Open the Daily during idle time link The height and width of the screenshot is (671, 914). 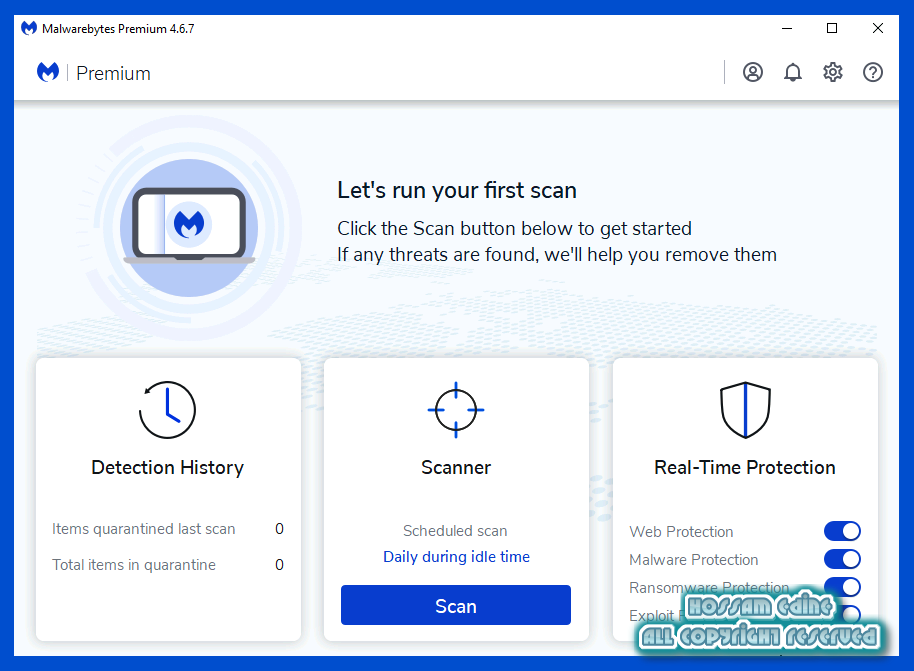click(x=456, y=557)
